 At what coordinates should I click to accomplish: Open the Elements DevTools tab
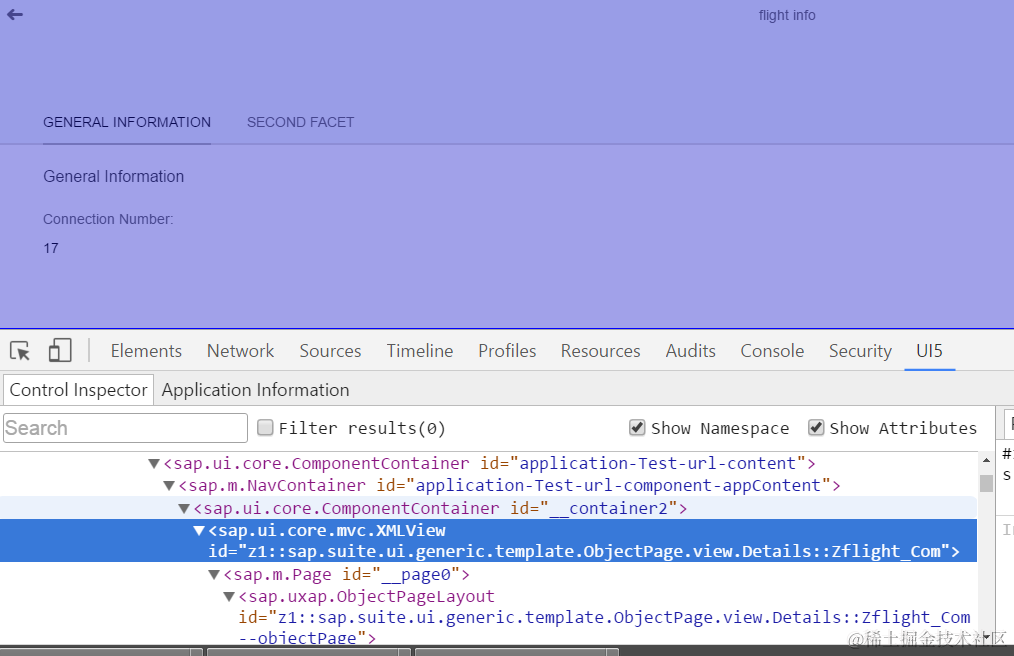pos(146,351)
